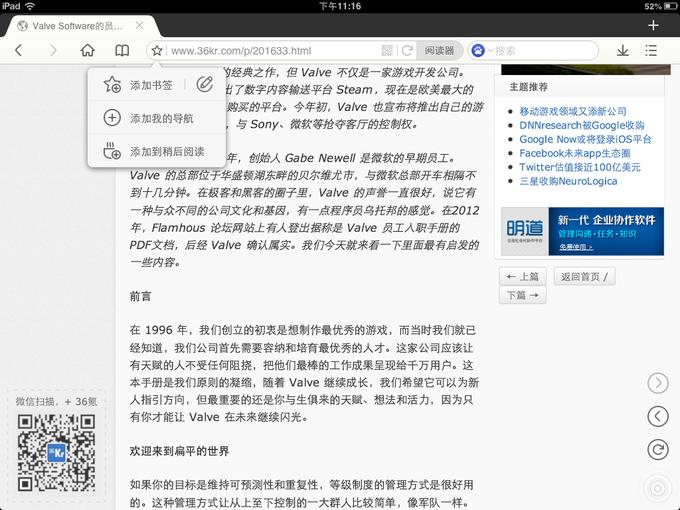Open the bookmarks book icon

[122, 50]
